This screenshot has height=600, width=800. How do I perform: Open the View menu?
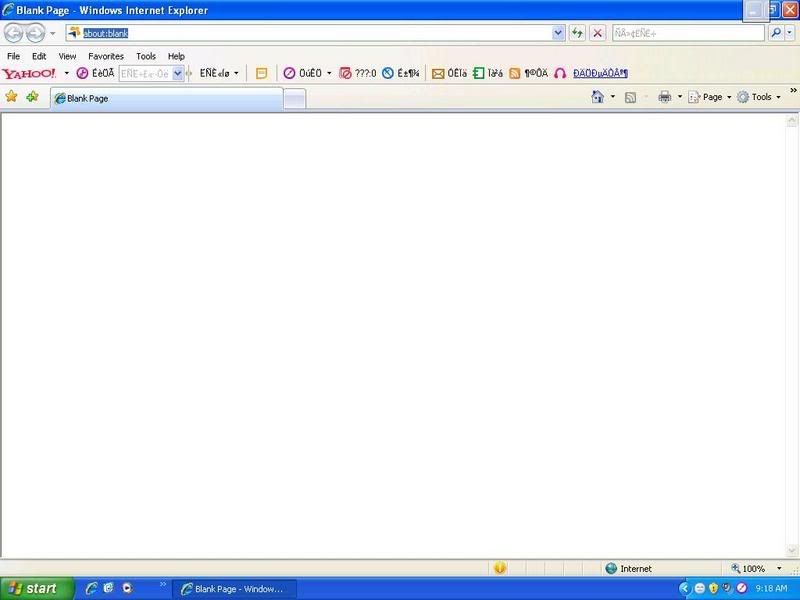click(67, 56)
